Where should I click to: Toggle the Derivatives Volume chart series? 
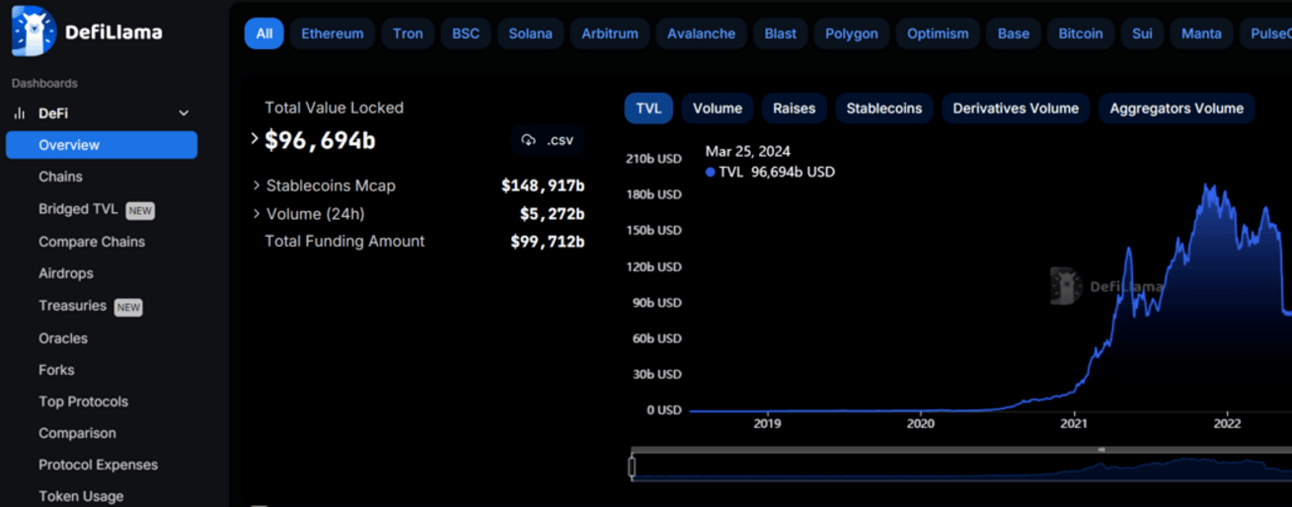[1015, 108]
